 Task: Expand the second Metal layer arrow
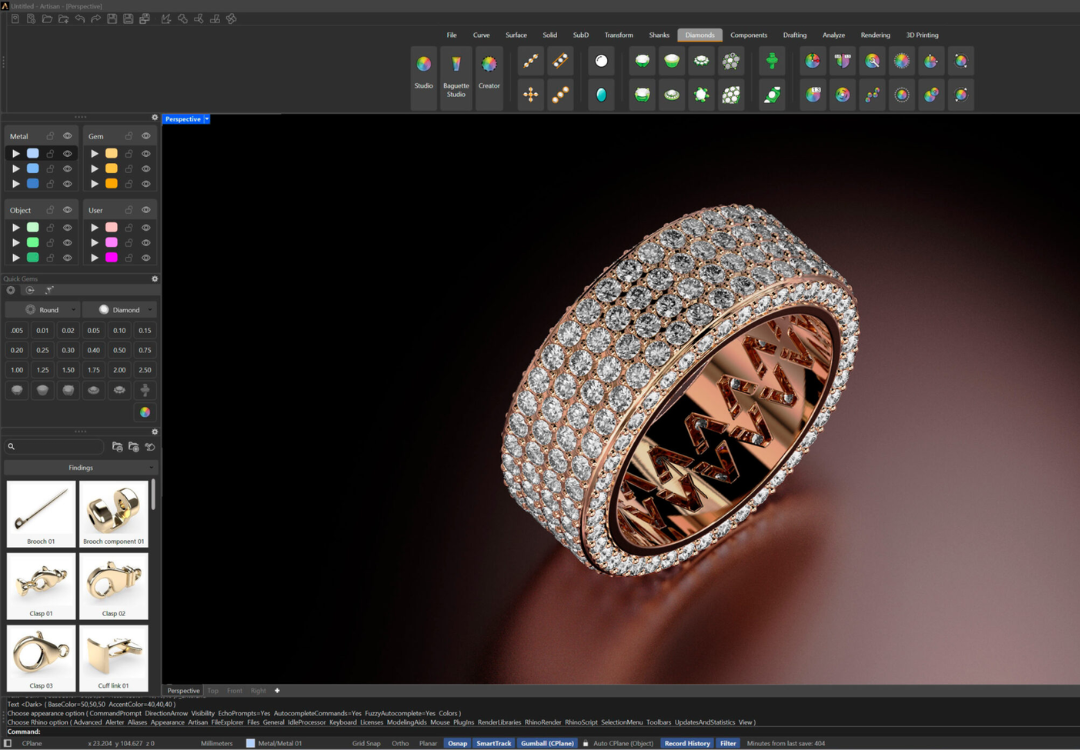click(x=16, y=169)
